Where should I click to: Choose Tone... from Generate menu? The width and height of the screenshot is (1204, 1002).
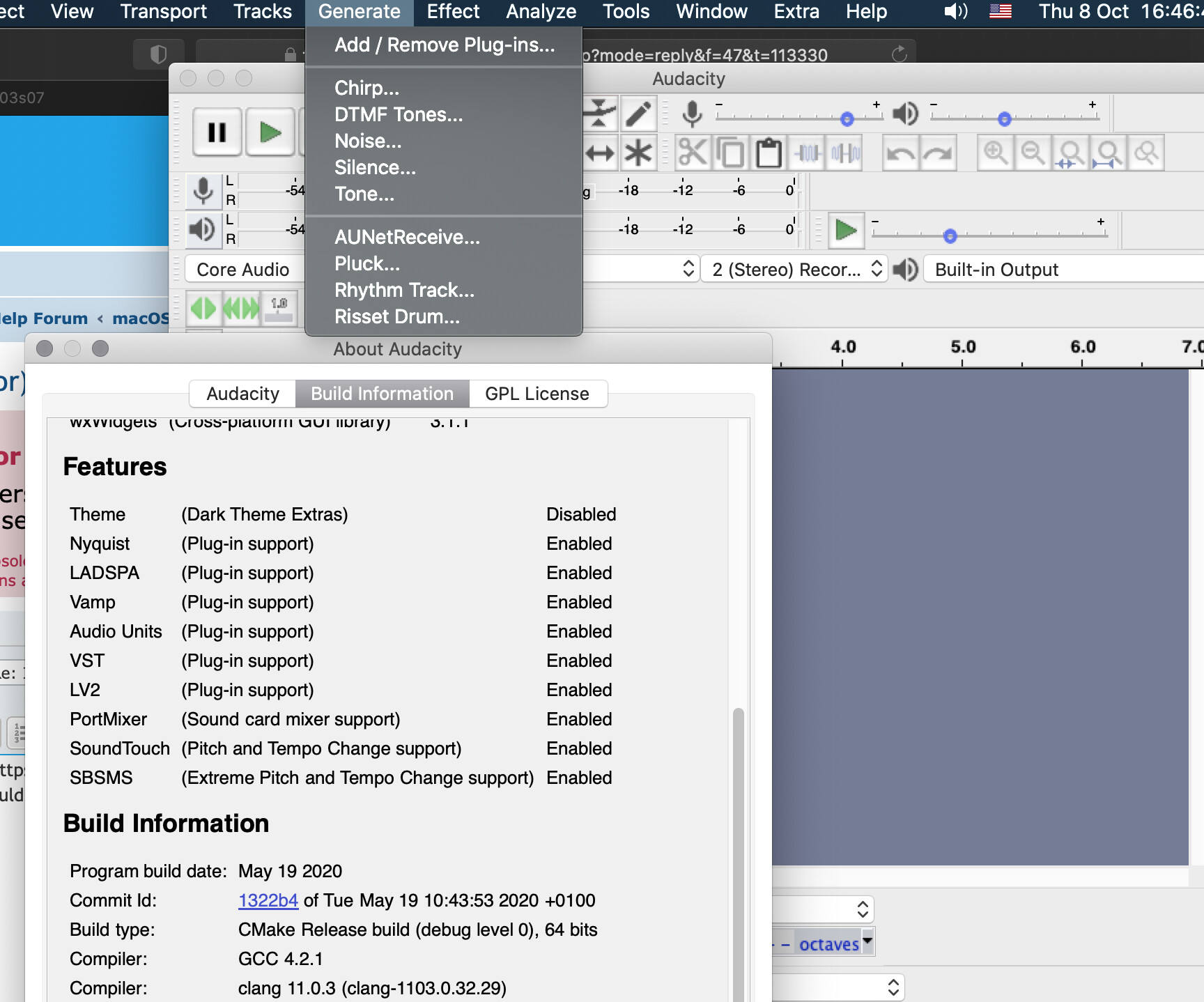pos(444,194)
